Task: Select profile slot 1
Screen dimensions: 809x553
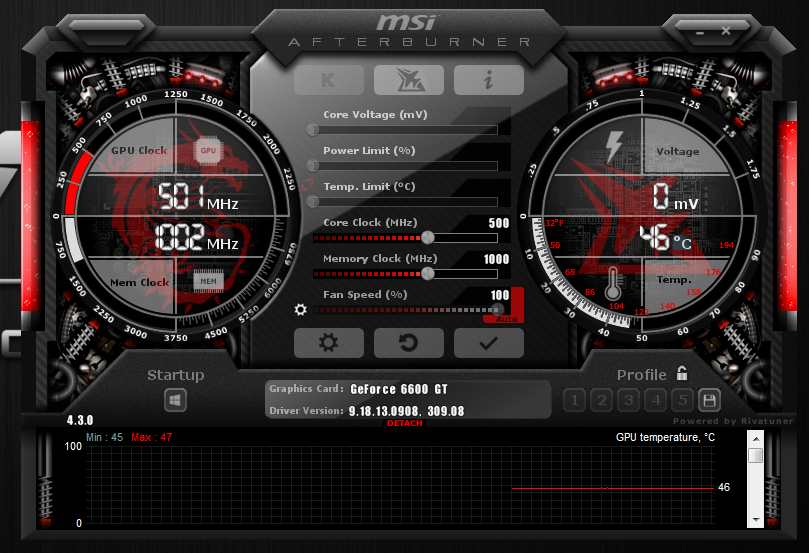Action: point(574,401)
